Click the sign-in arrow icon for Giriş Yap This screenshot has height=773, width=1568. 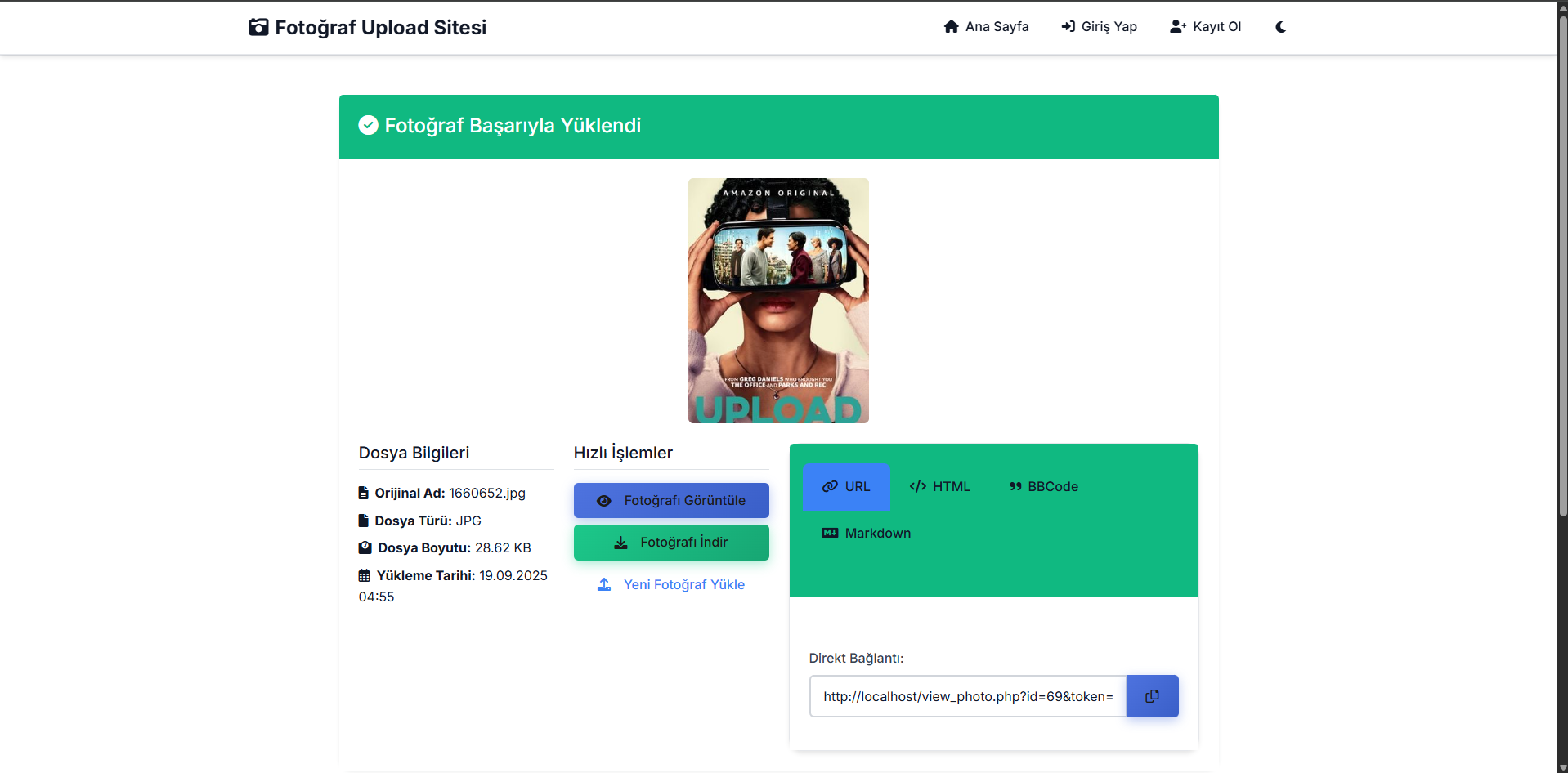click(1068, 26)
